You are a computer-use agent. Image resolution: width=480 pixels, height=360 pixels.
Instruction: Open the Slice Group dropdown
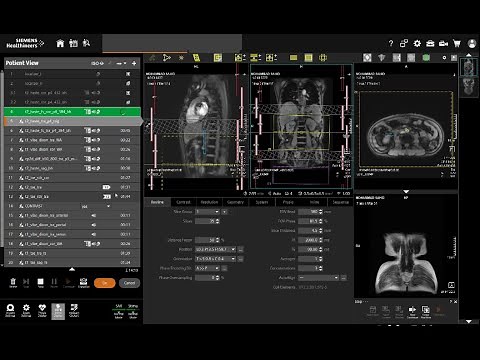207,212
